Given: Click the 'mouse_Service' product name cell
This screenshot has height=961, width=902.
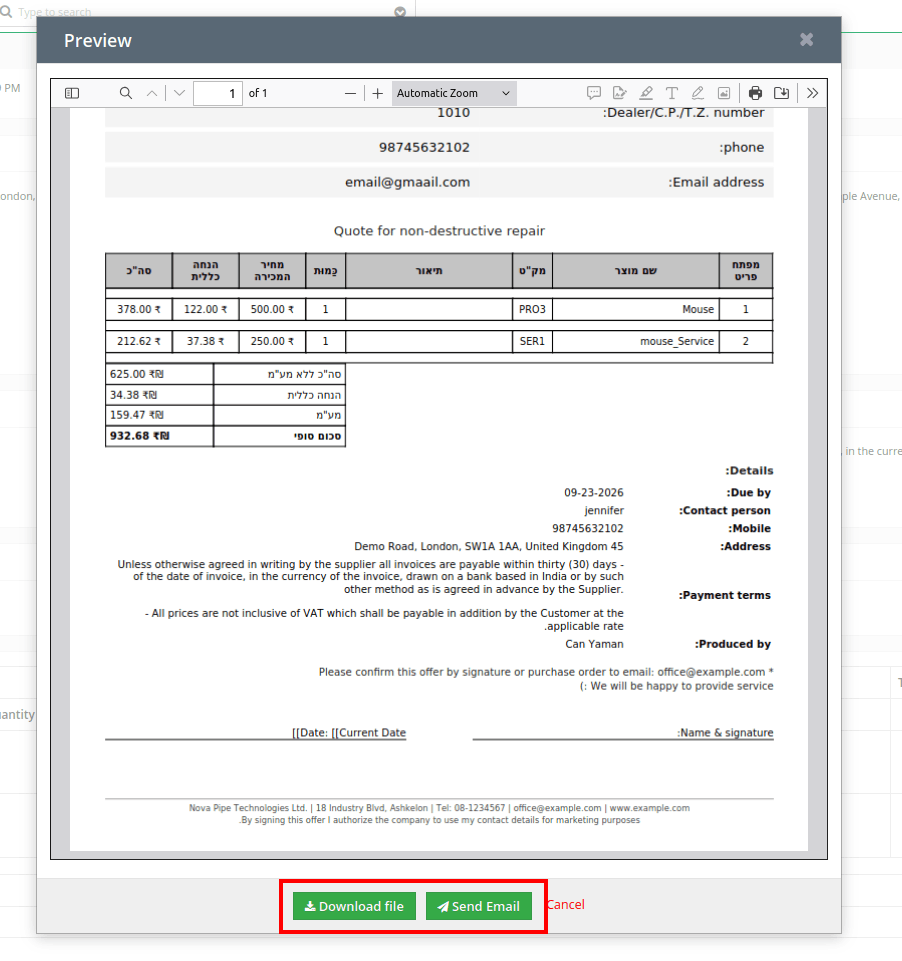Looking at the screenshot, I should (x=635, y=341).
